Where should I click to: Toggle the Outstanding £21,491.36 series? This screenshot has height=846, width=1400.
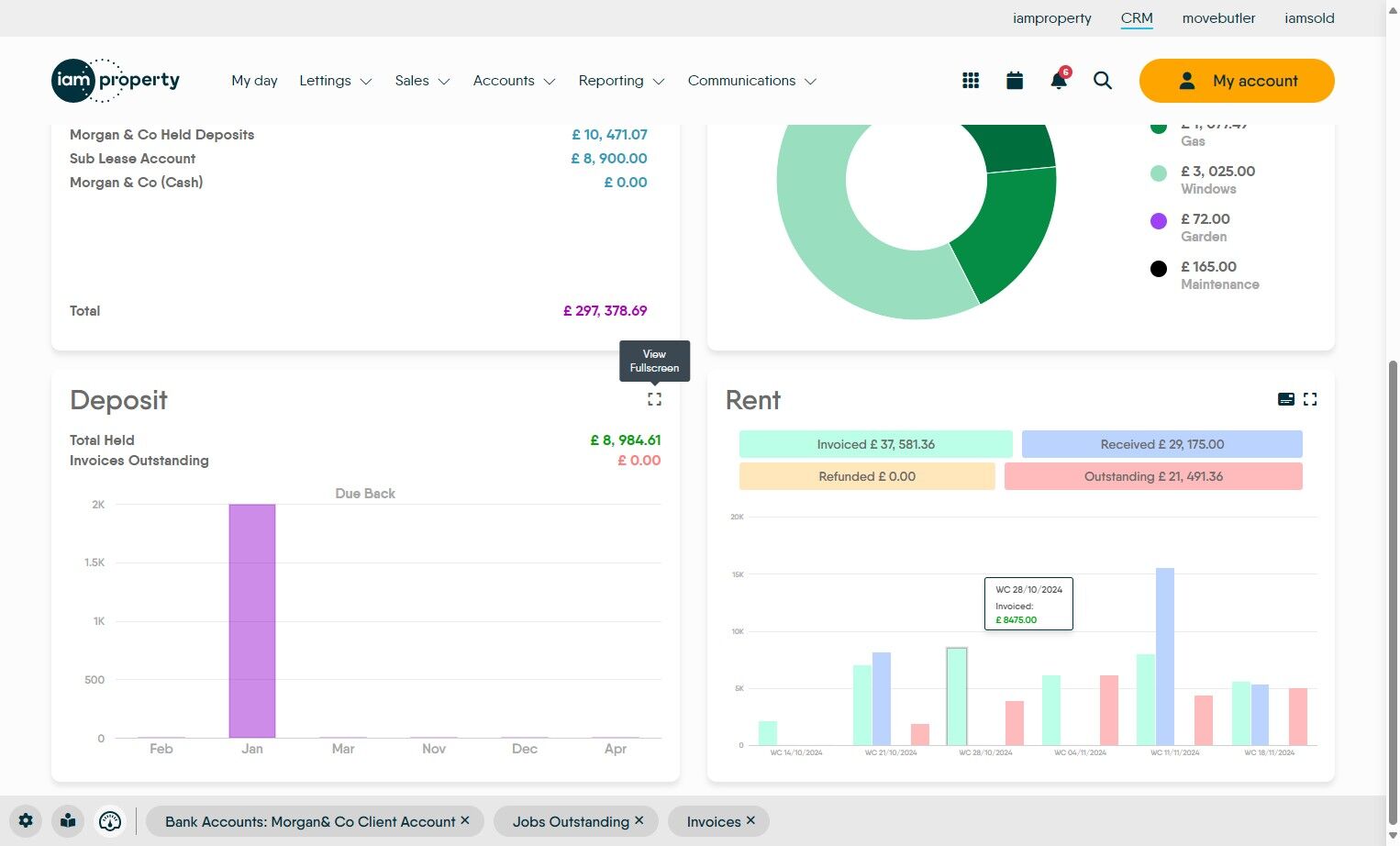pos(1153,476)
